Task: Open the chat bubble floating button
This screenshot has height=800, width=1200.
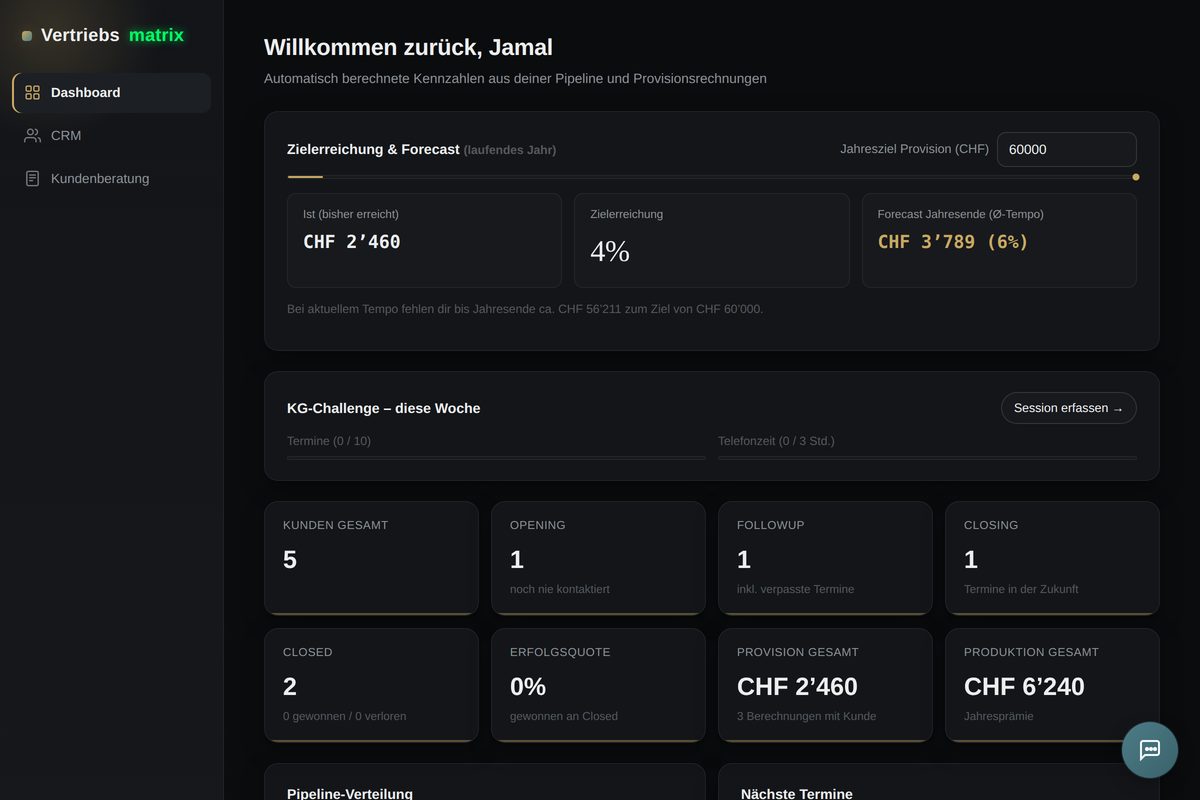Action: 1150,750
